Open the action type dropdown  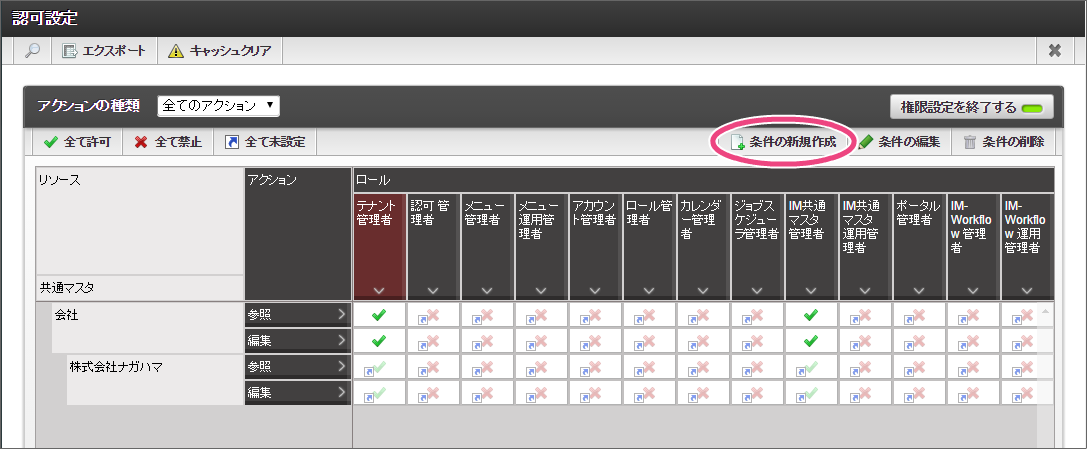click(219, 105)
